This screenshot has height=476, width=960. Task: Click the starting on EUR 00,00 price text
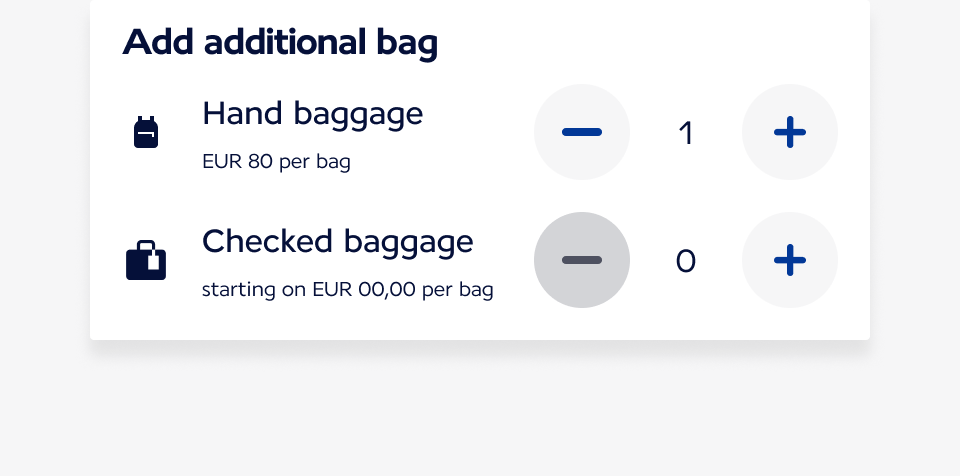[x=347, y=290]
